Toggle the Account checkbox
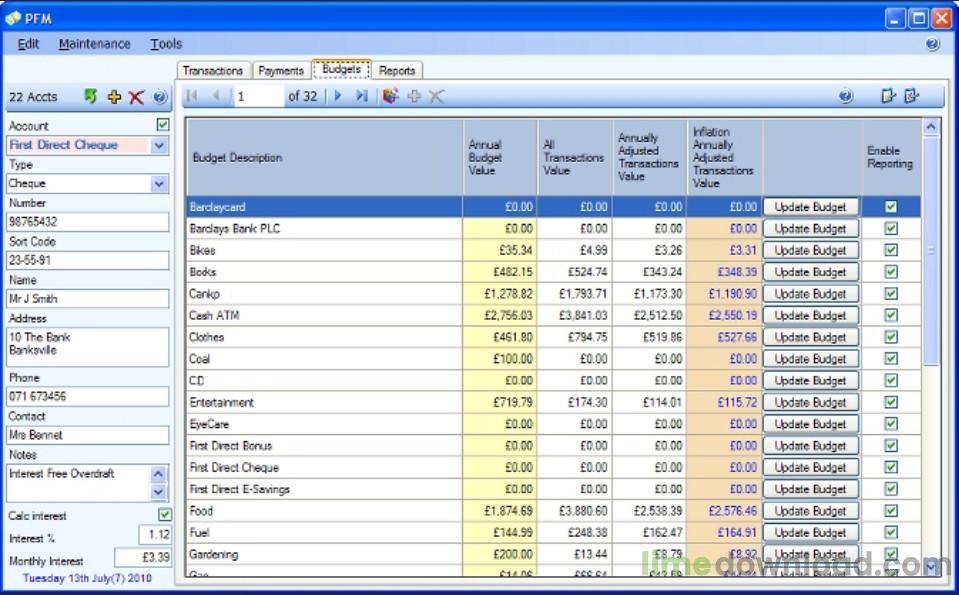This screenshot has width=959, height=595. (x=163, y=125)
